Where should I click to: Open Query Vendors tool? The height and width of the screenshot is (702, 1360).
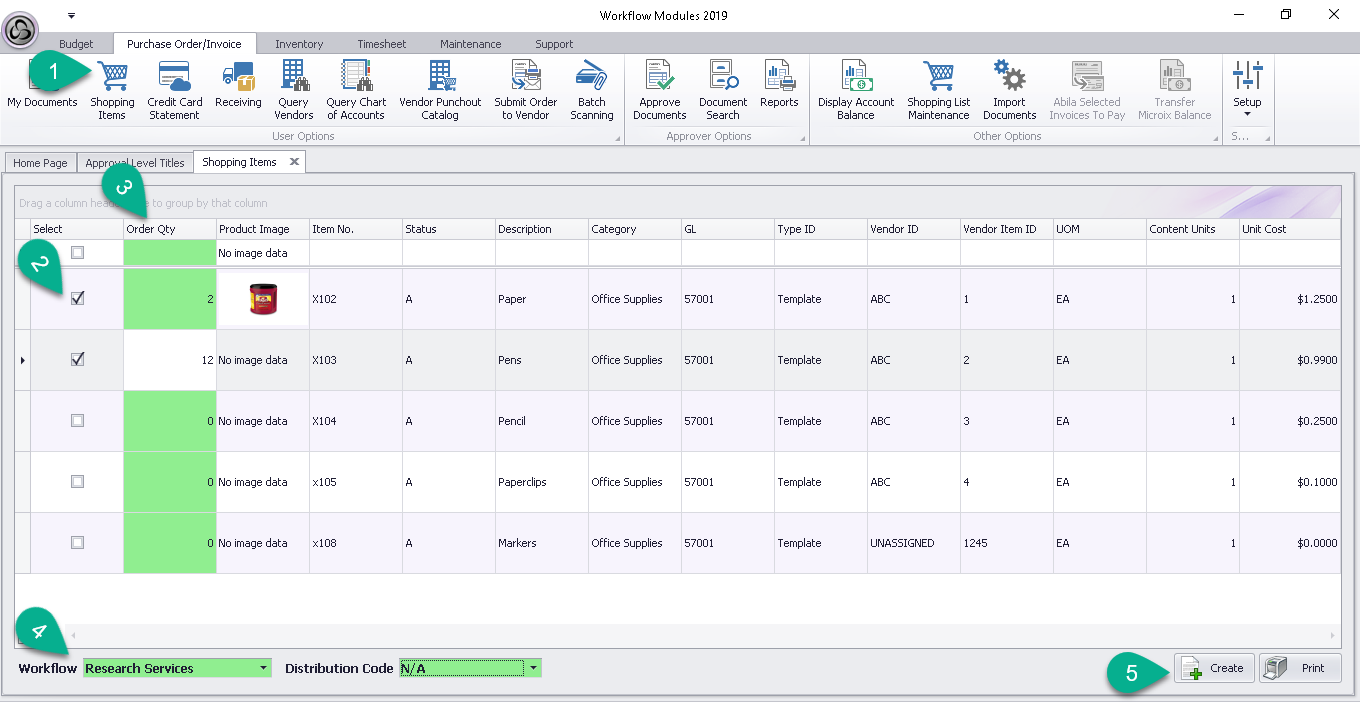293,89
